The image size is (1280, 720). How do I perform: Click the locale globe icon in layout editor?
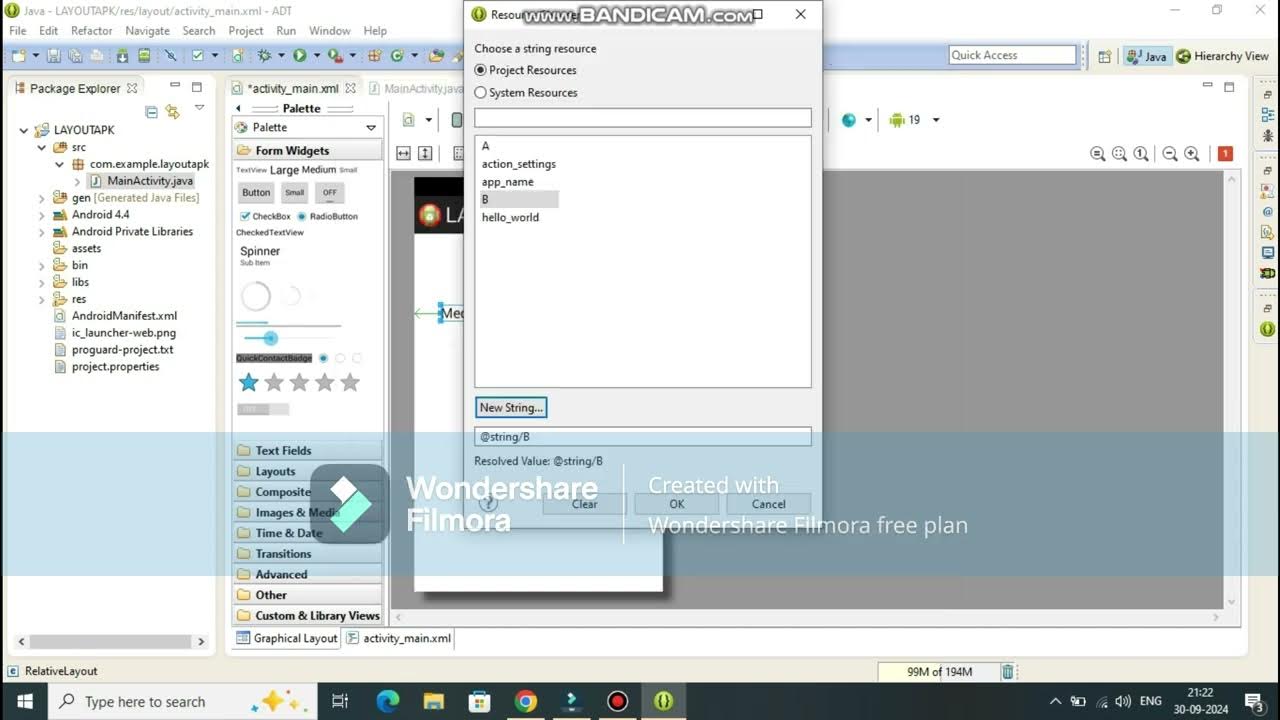(x=849, y=120)
